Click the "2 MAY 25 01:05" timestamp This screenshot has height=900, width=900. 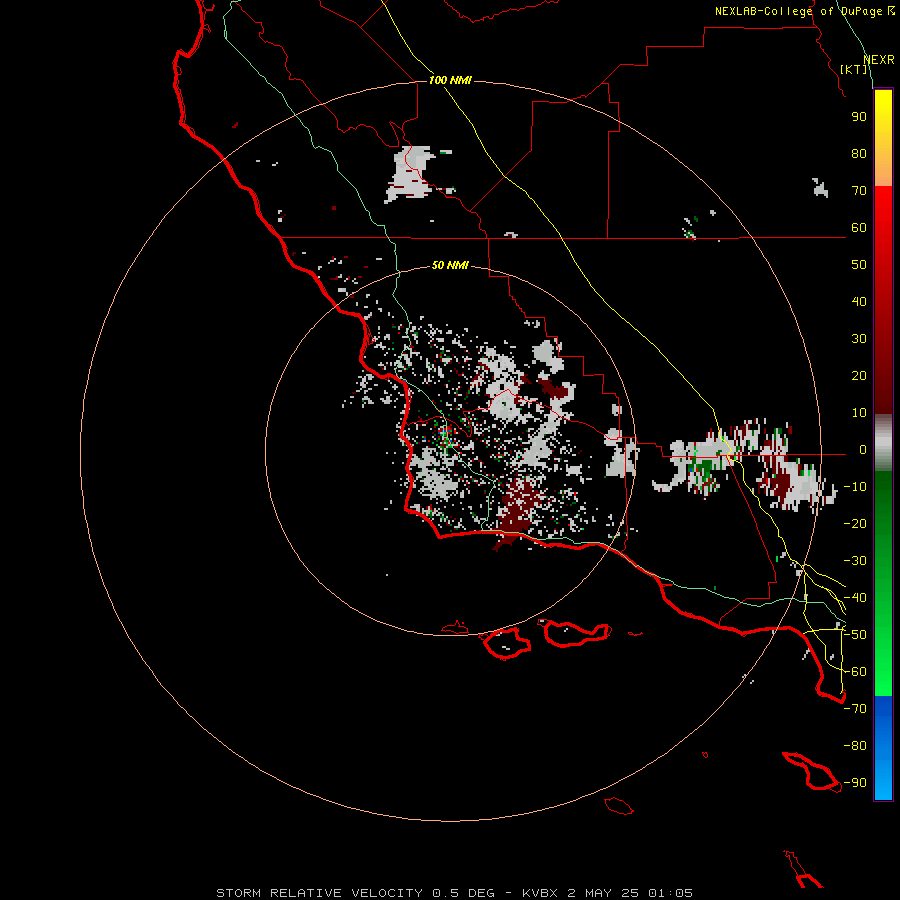click(630, 893)
